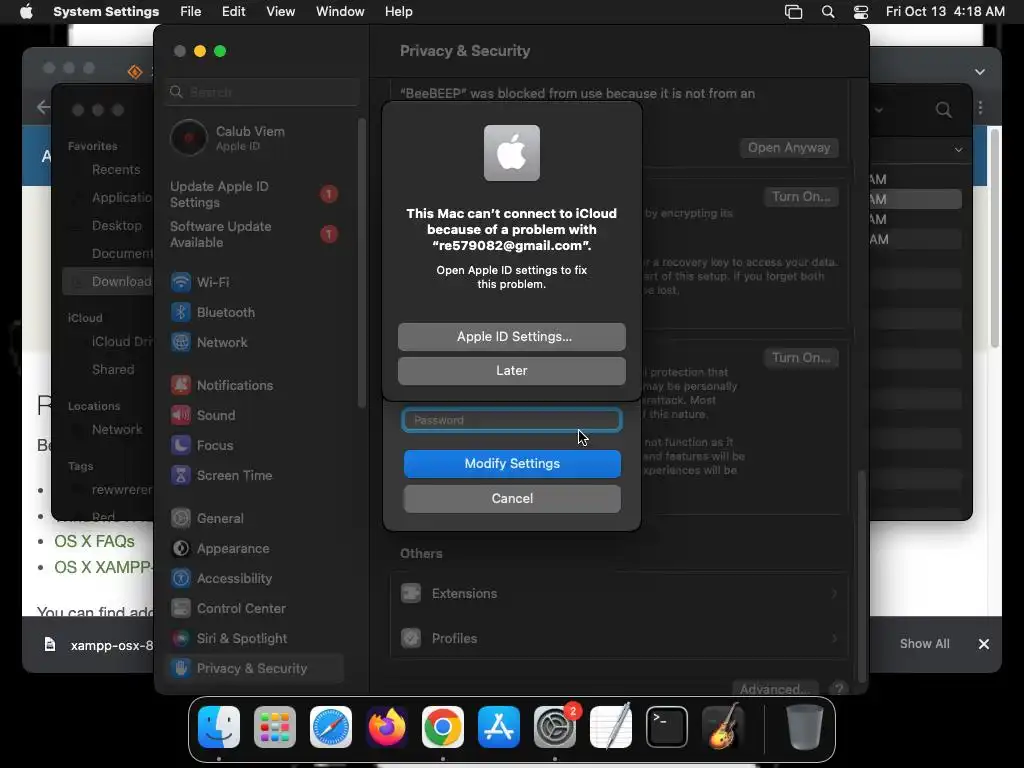Click Show All in Chrome downloads bar
The height and width of the screenshot is (768, 1024).
click(924, 644)
